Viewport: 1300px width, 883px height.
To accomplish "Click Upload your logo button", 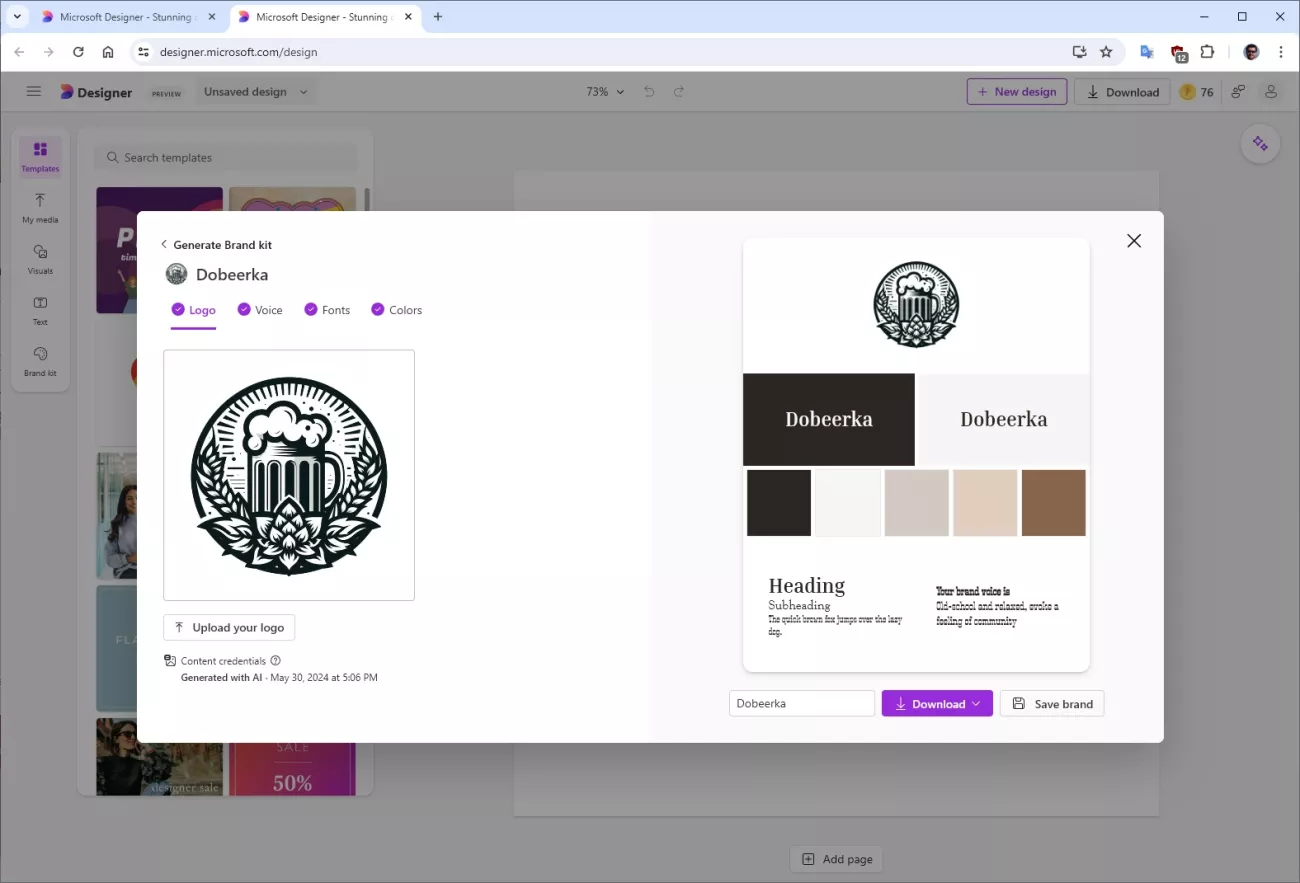I will coord(229,628).
